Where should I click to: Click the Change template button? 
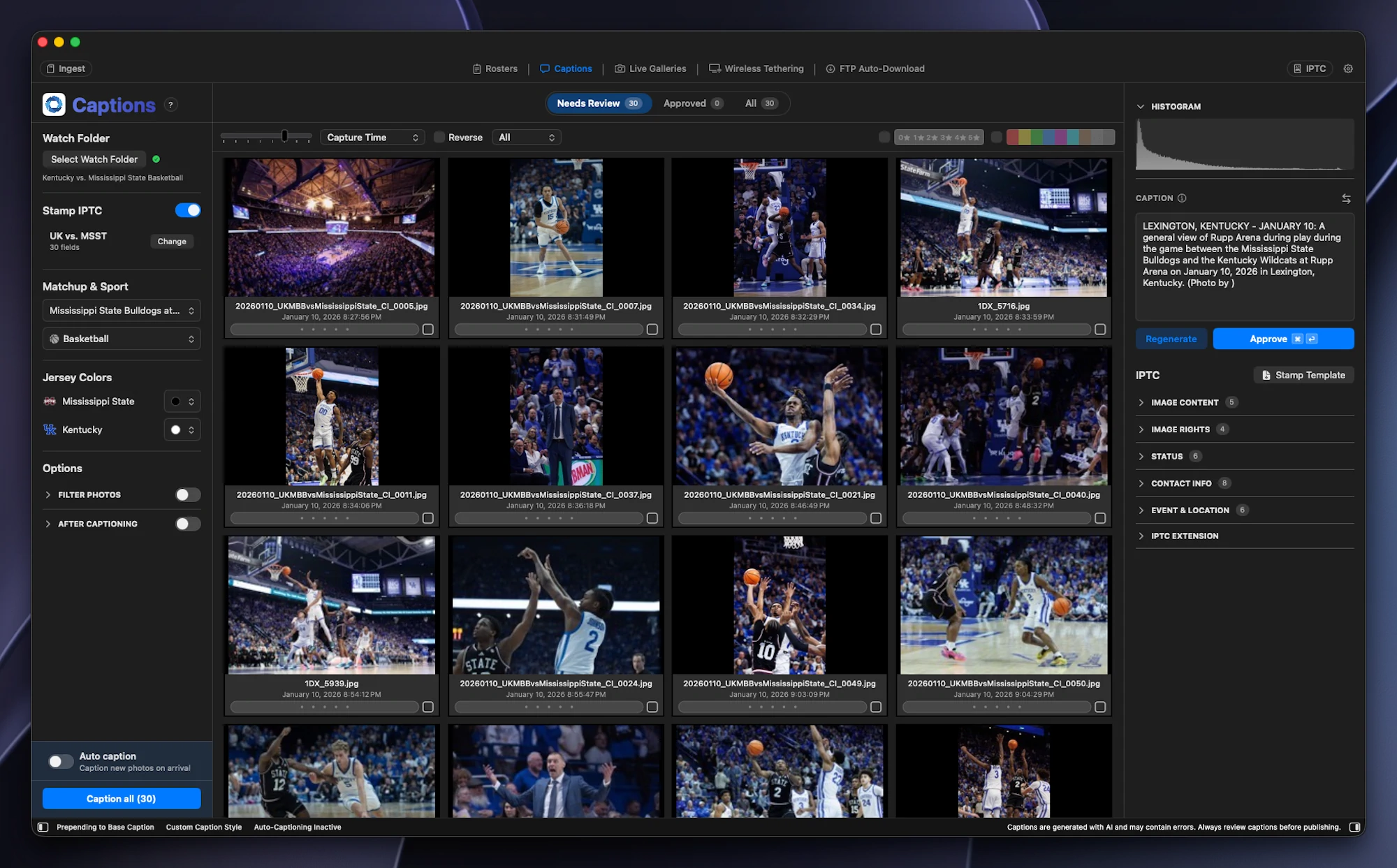[x=172, y=242]
